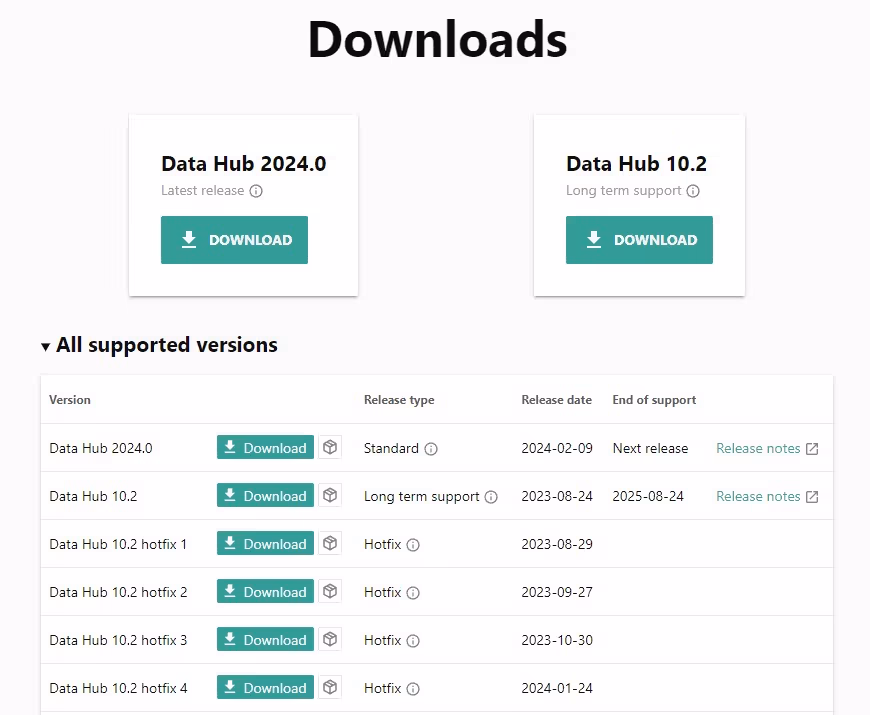Download Data Hub 10.2 hotfix 4
This screenshot has height=715, width=870.
pyautogui.click(x=265, y=688)
